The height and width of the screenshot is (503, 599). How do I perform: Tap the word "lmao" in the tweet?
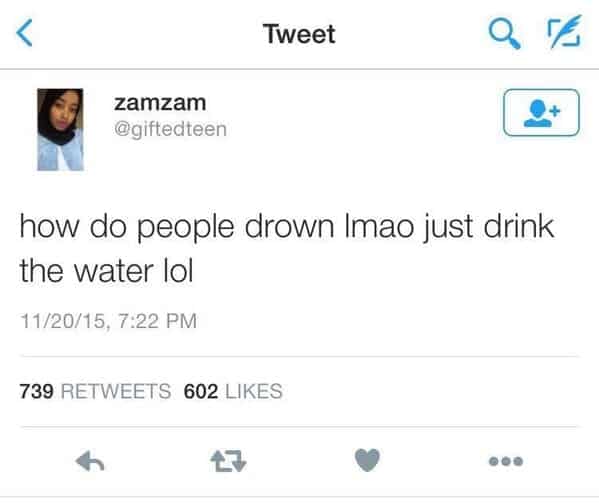pos(379,226)
